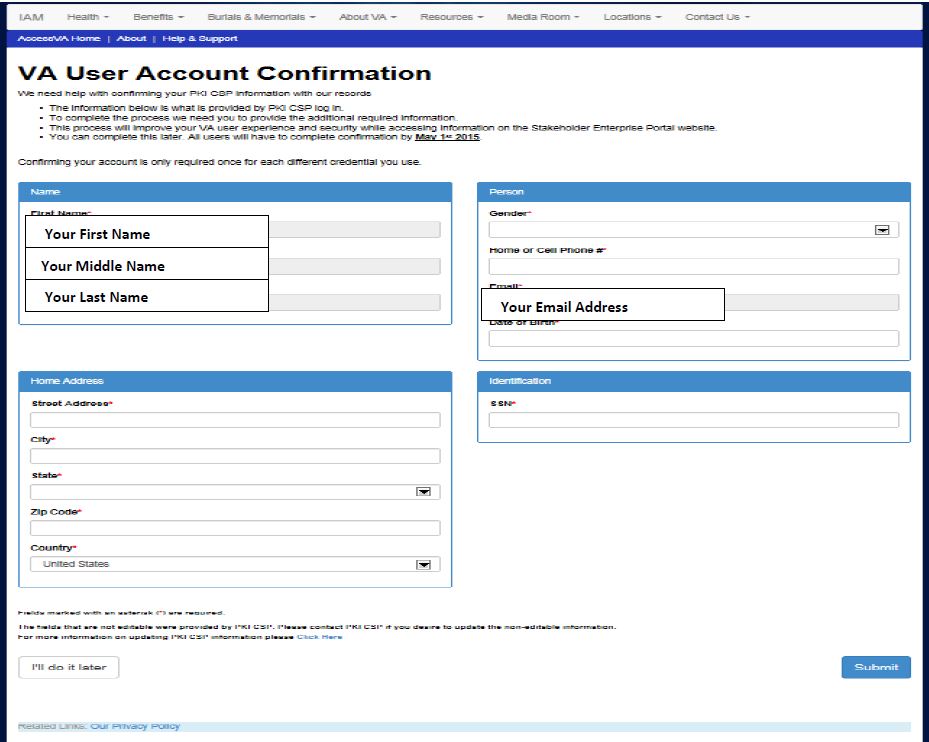
Task: Click the VA User Account Confirmation heading
Action: pos(225,73)
